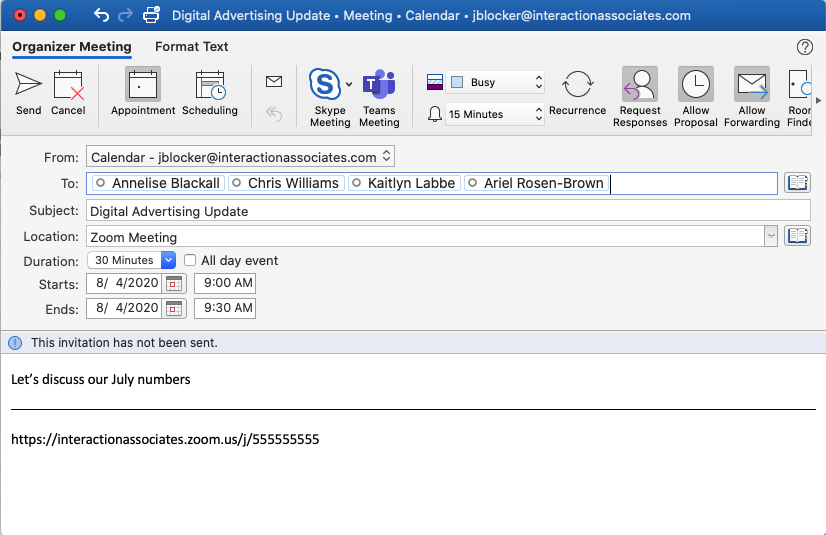Expand the From account dropdown
The height and width of the screenshot is (535, 826).
(387, 157)
